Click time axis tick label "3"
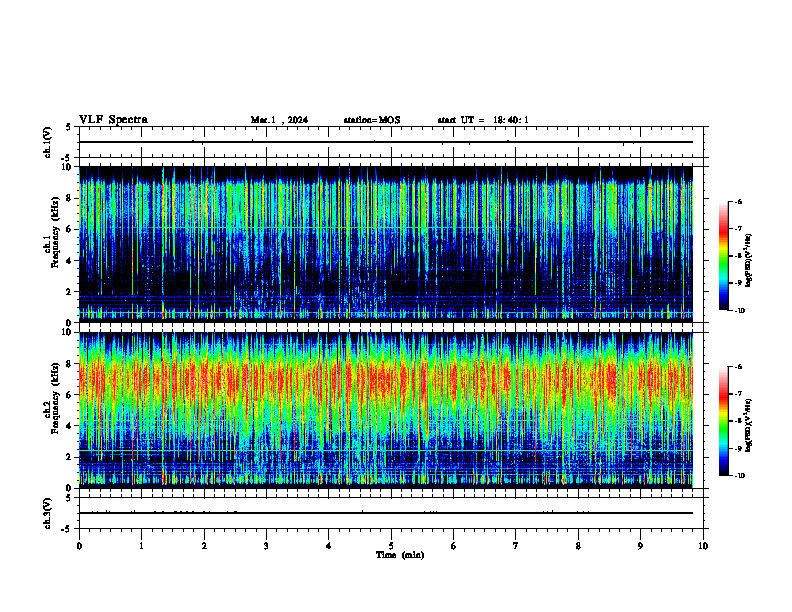The width and height of the screenshot is (792, 612). click(267, 546)
